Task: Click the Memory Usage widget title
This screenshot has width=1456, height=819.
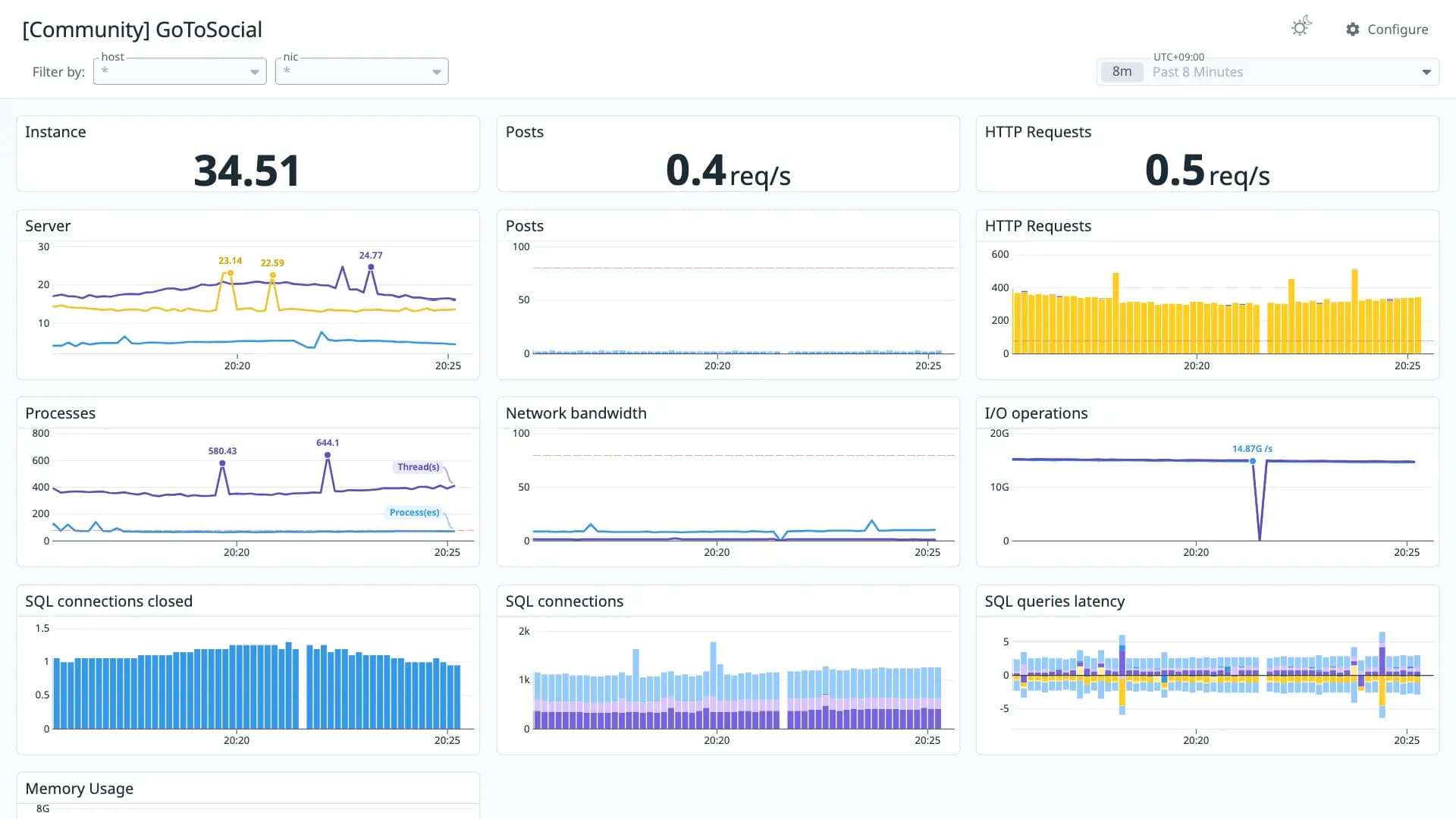Action: coord(79,789)
